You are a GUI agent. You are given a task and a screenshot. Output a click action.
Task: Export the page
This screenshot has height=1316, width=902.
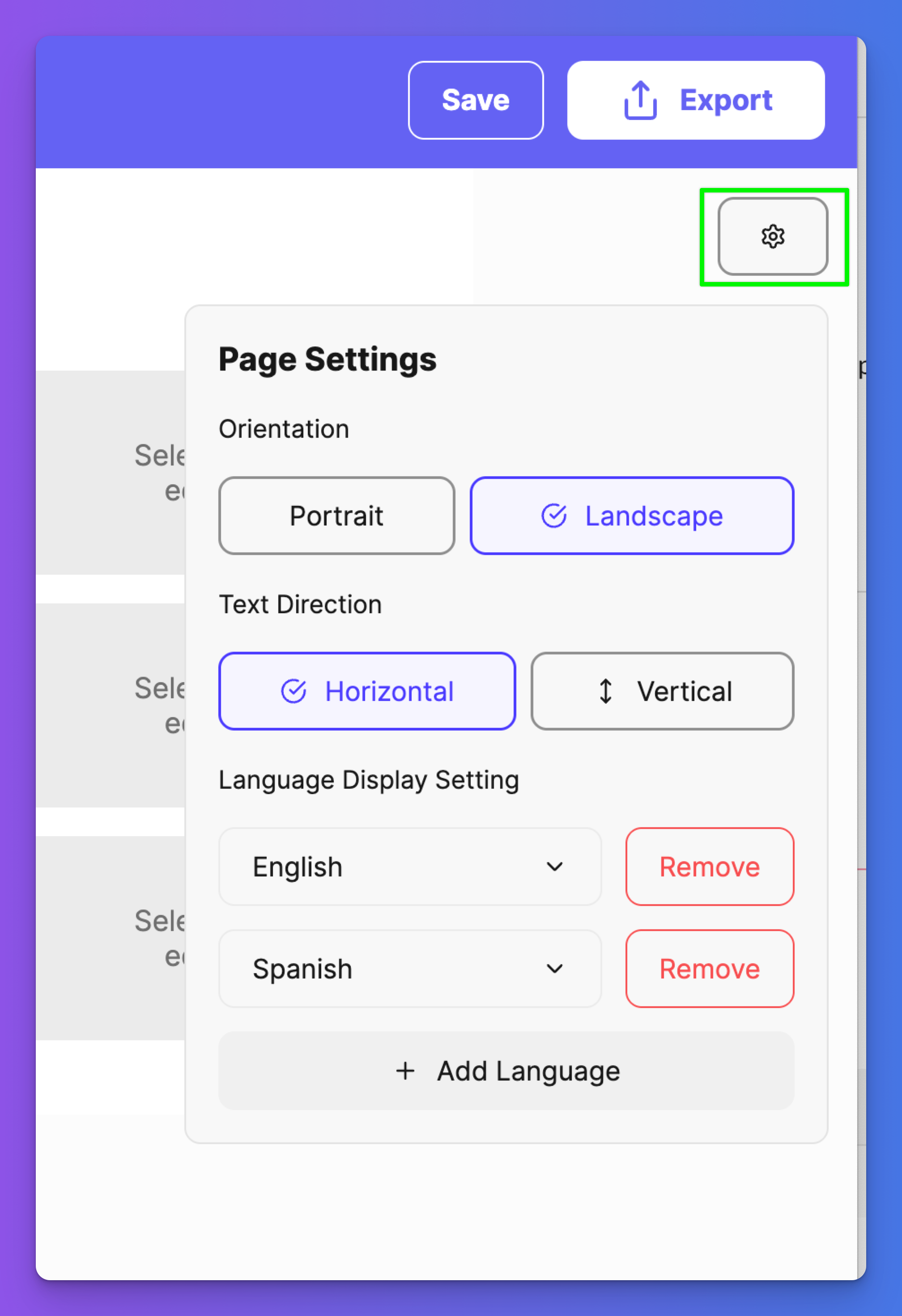point(696,100)
